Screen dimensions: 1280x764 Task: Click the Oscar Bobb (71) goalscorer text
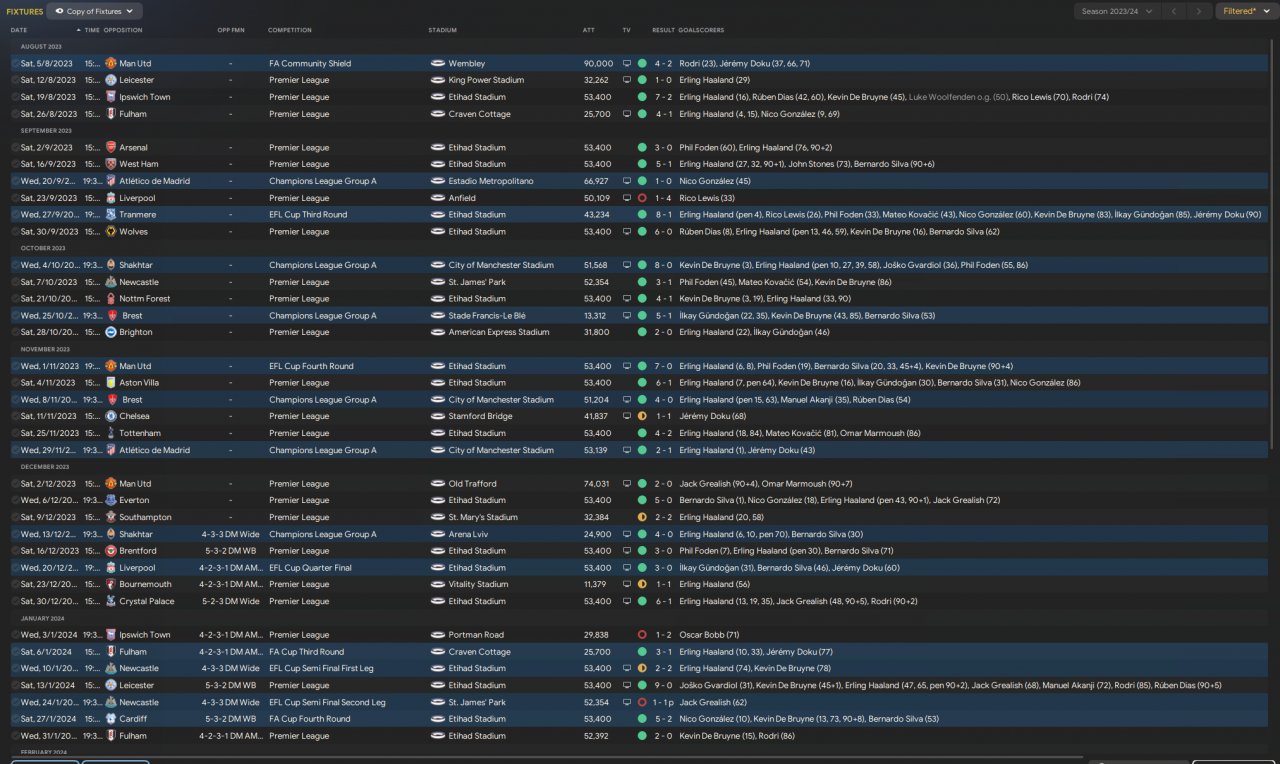tap(709, 635)
